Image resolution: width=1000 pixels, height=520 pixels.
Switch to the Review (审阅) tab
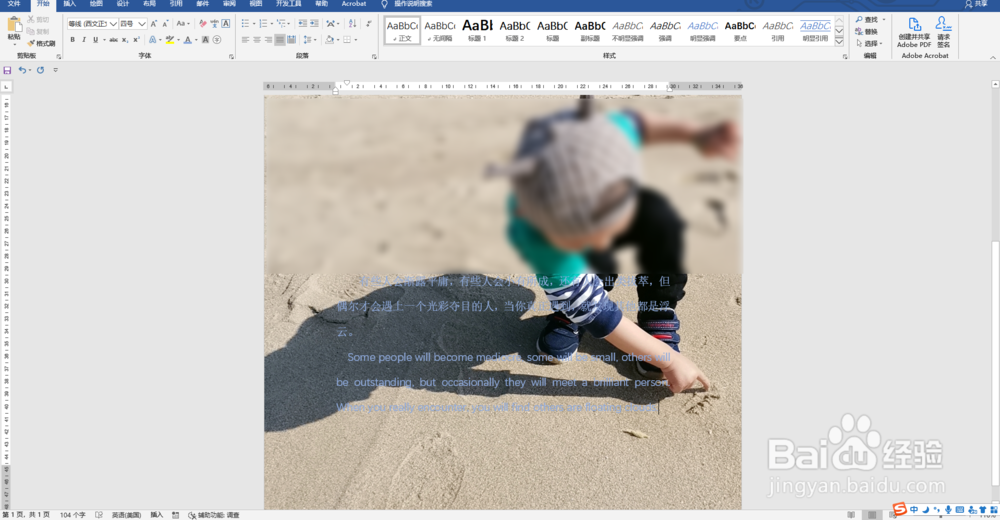coord(229,4)
